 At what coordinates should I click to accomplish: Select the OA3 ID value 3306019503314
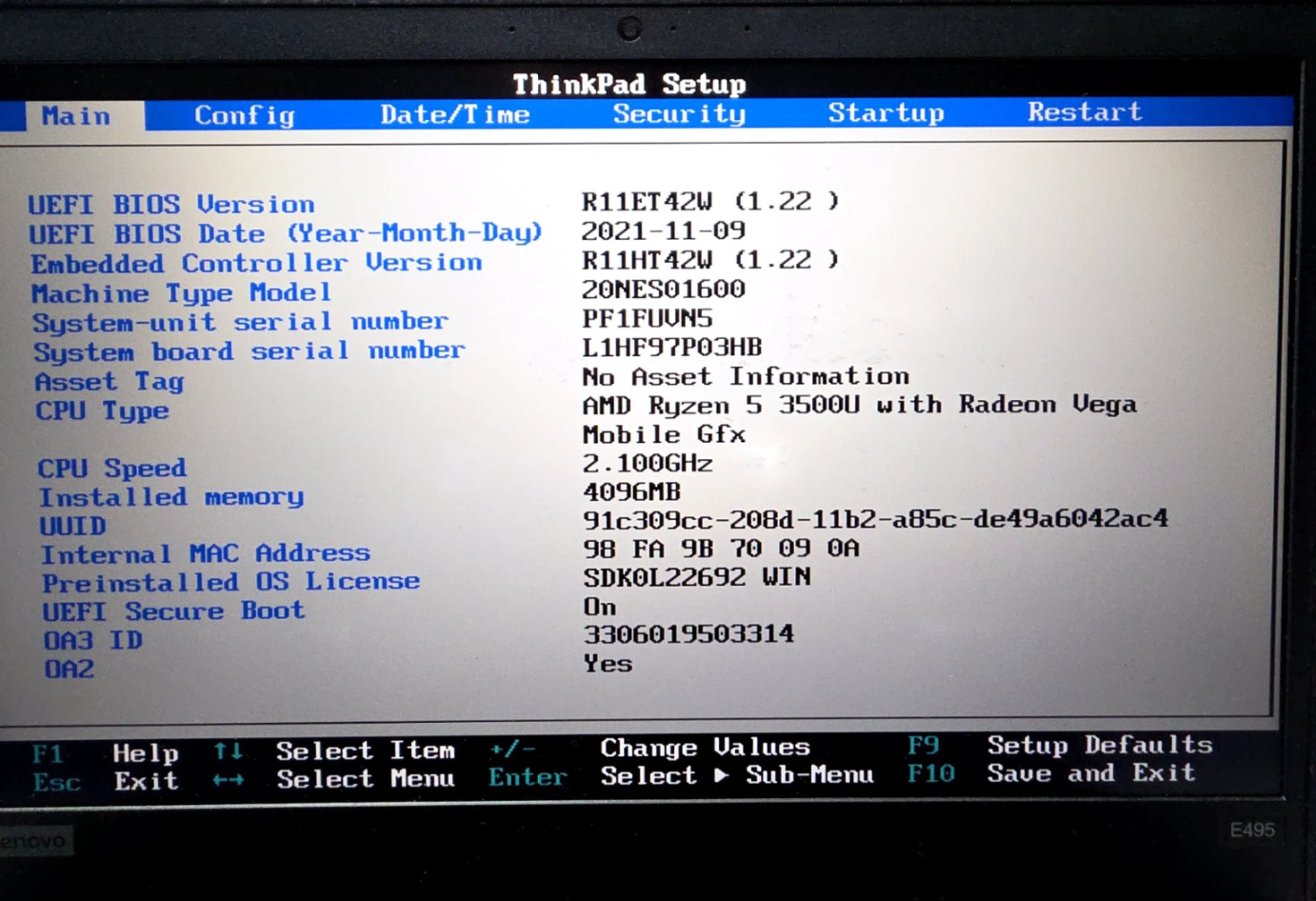pos(688,634)
